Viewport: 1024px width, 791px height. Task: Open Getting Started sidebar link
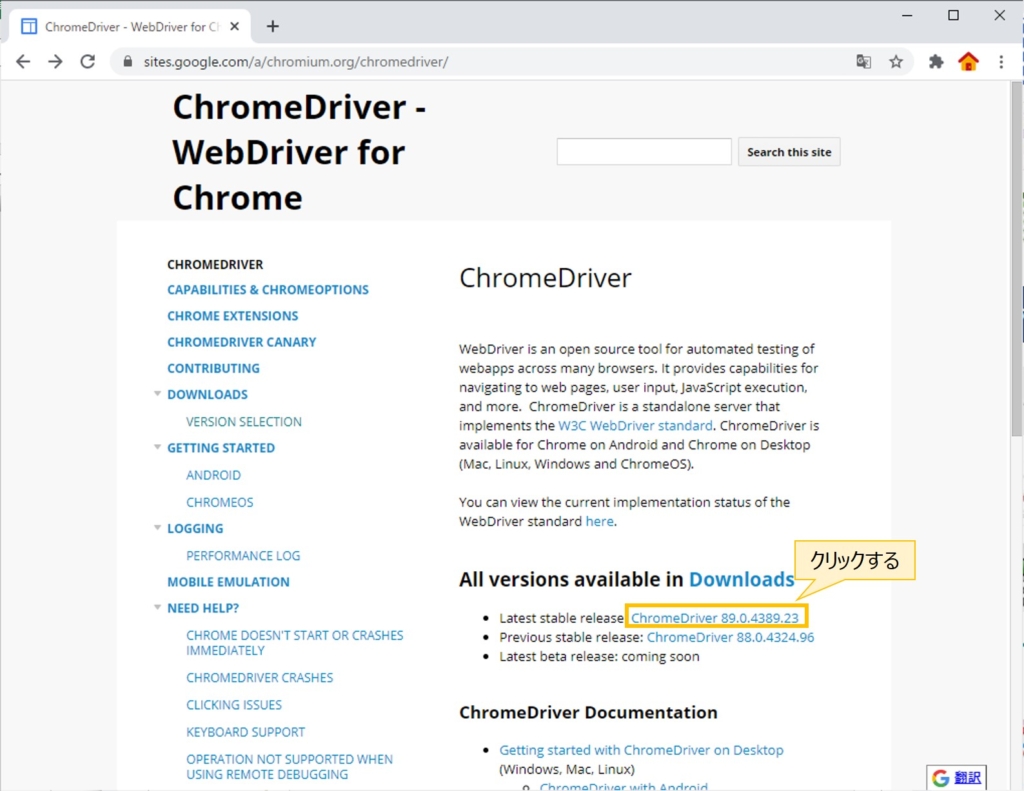click(x=221, y=448)
